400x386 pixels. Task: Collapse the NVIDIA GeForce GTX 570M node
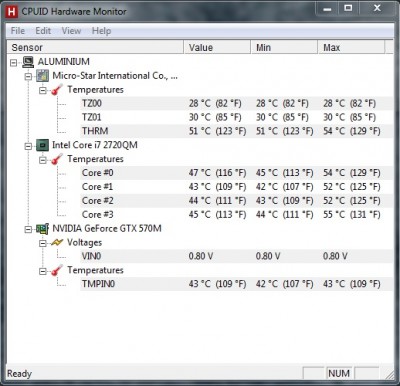[28, 229]
